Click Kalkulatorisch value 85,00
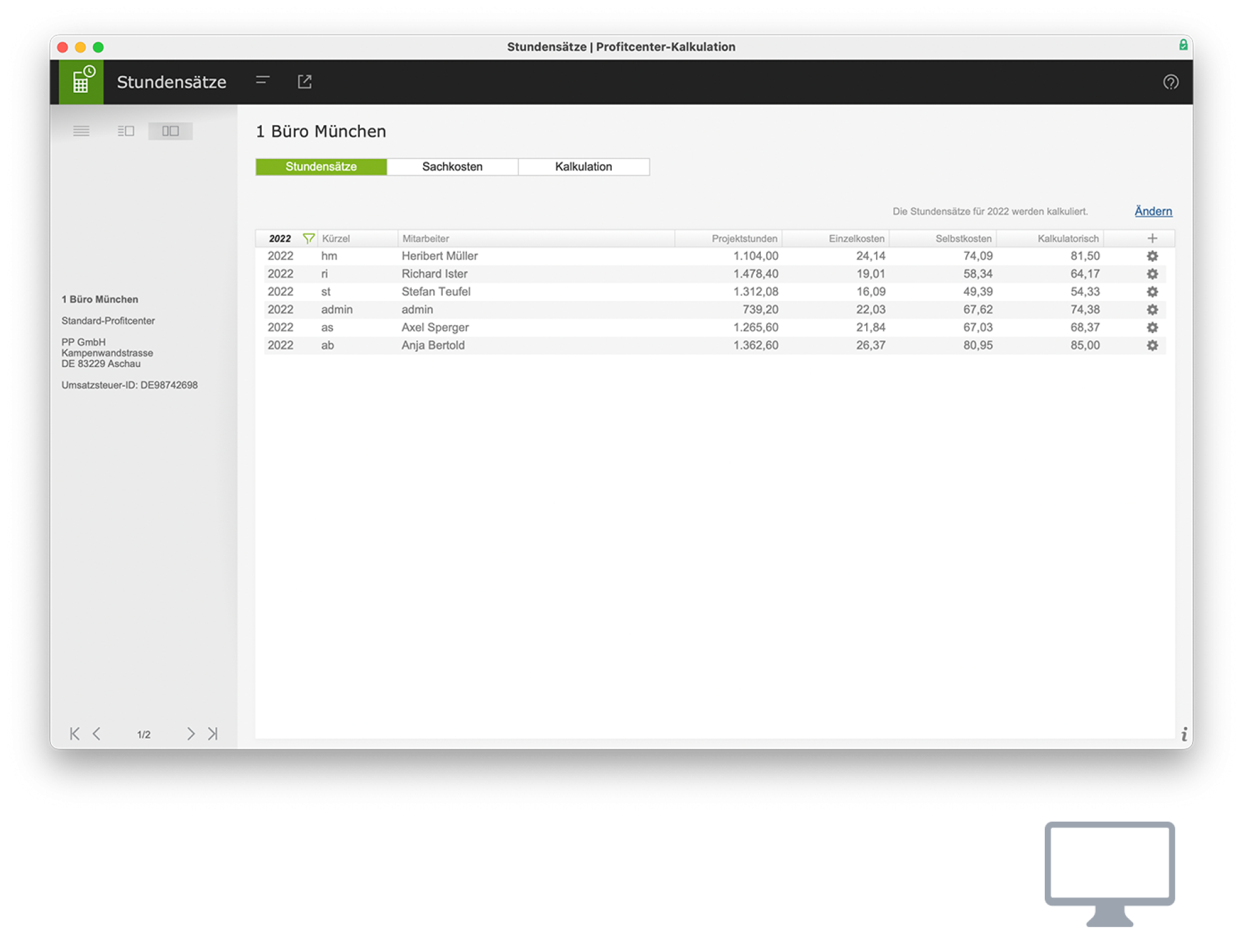Viewport: 1243px width, 952px height. coord(1085,345)
